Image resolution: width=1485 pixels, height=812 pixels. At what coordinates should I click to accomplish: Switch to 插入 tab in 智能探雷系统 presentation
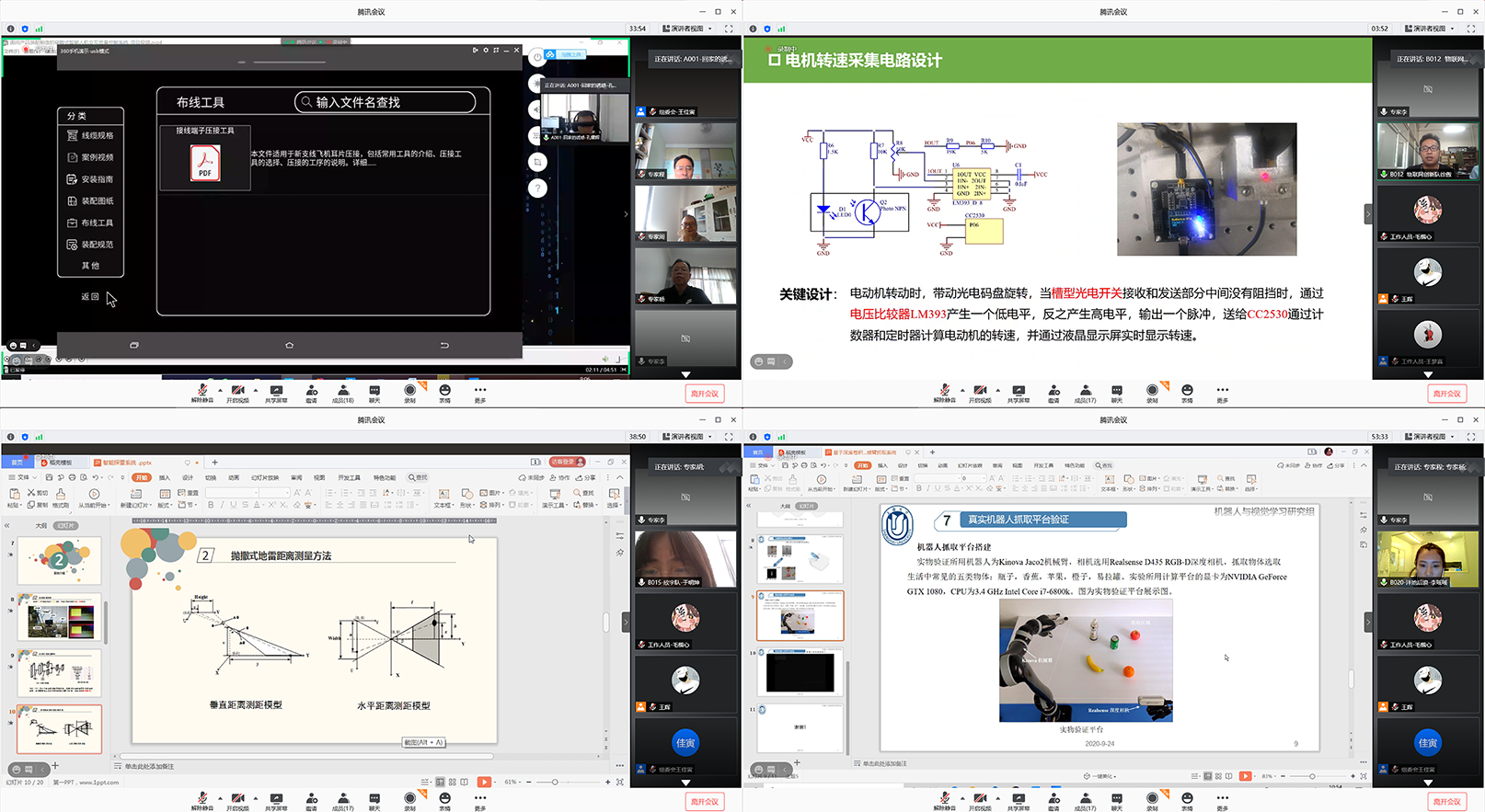tap(165, 478)
